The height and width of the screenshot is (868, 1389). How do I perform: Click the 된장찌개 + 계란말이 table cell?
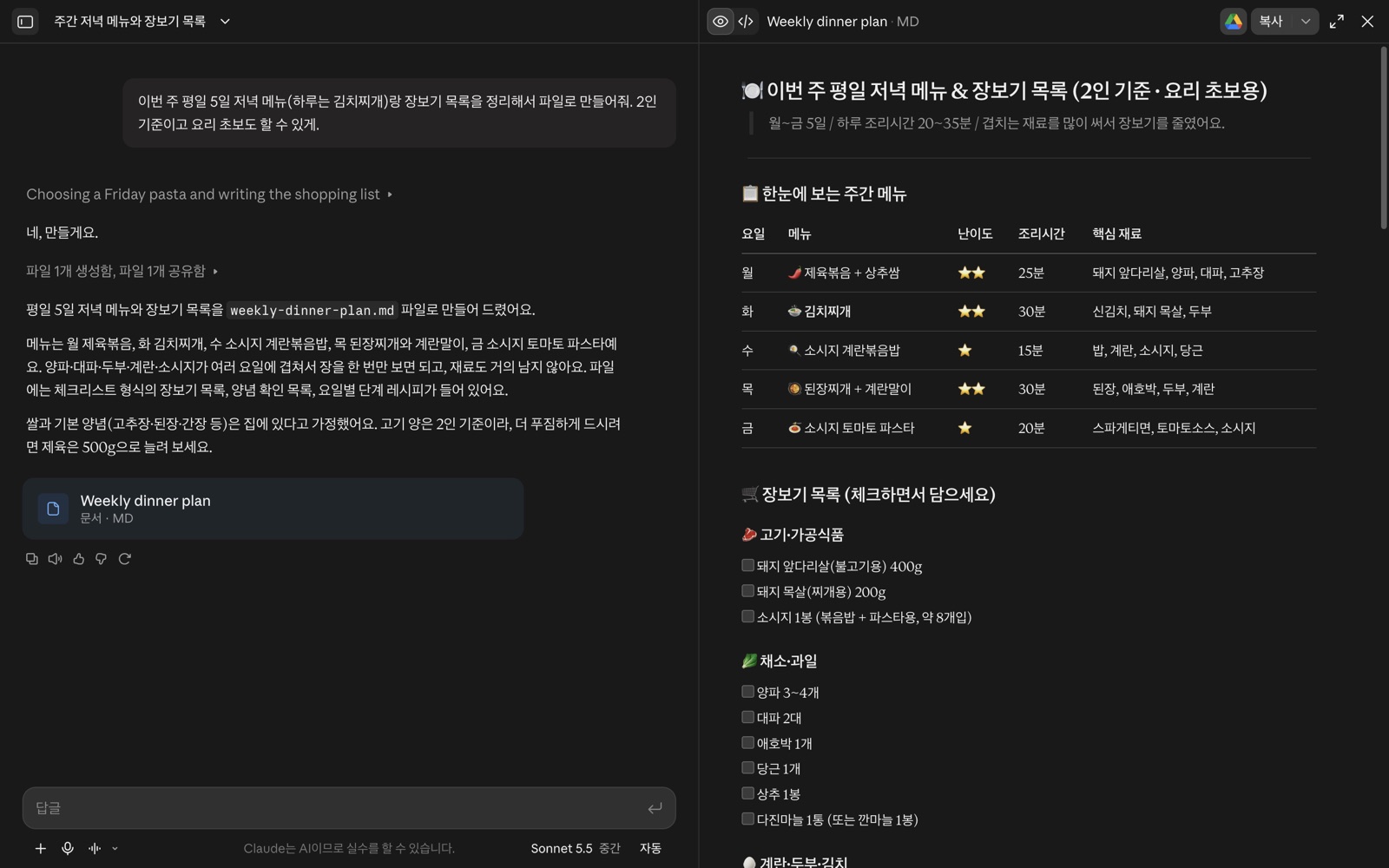[x=850, y=389]
